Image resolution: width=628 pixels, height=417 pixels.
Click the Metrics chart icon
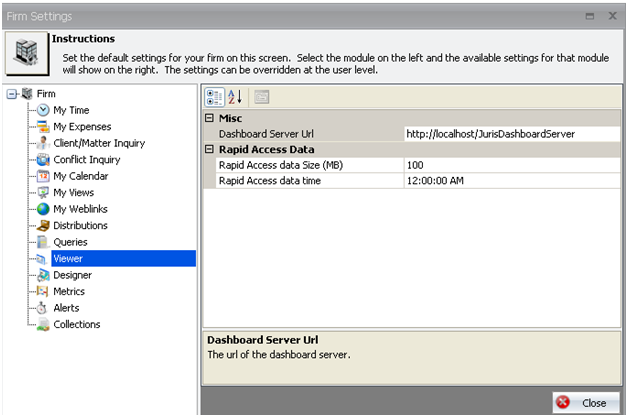pyautogui.click(x=43, y=292)
